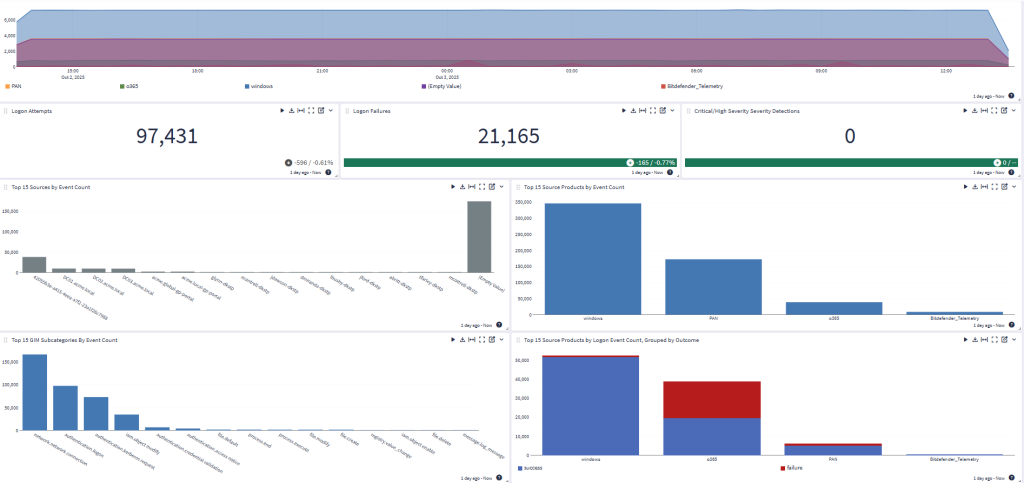Screen dimensions: 1024x483
Task: Run the Top 15 GIM Subcategories panel query
Action: tap(453, 340)
